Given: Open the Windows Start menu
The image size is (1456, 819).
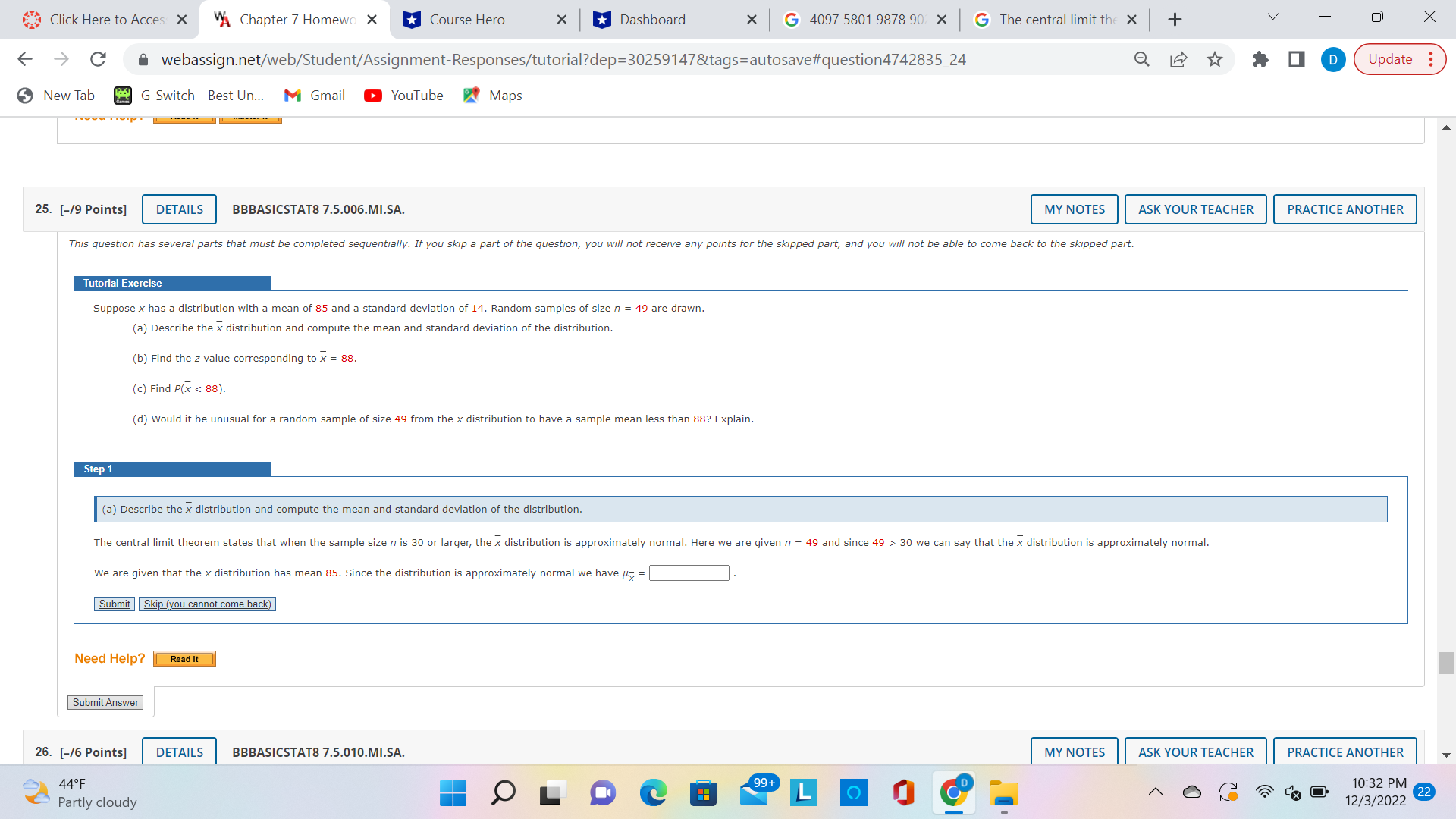Looking at the screenshot, I should click(453, 793).
